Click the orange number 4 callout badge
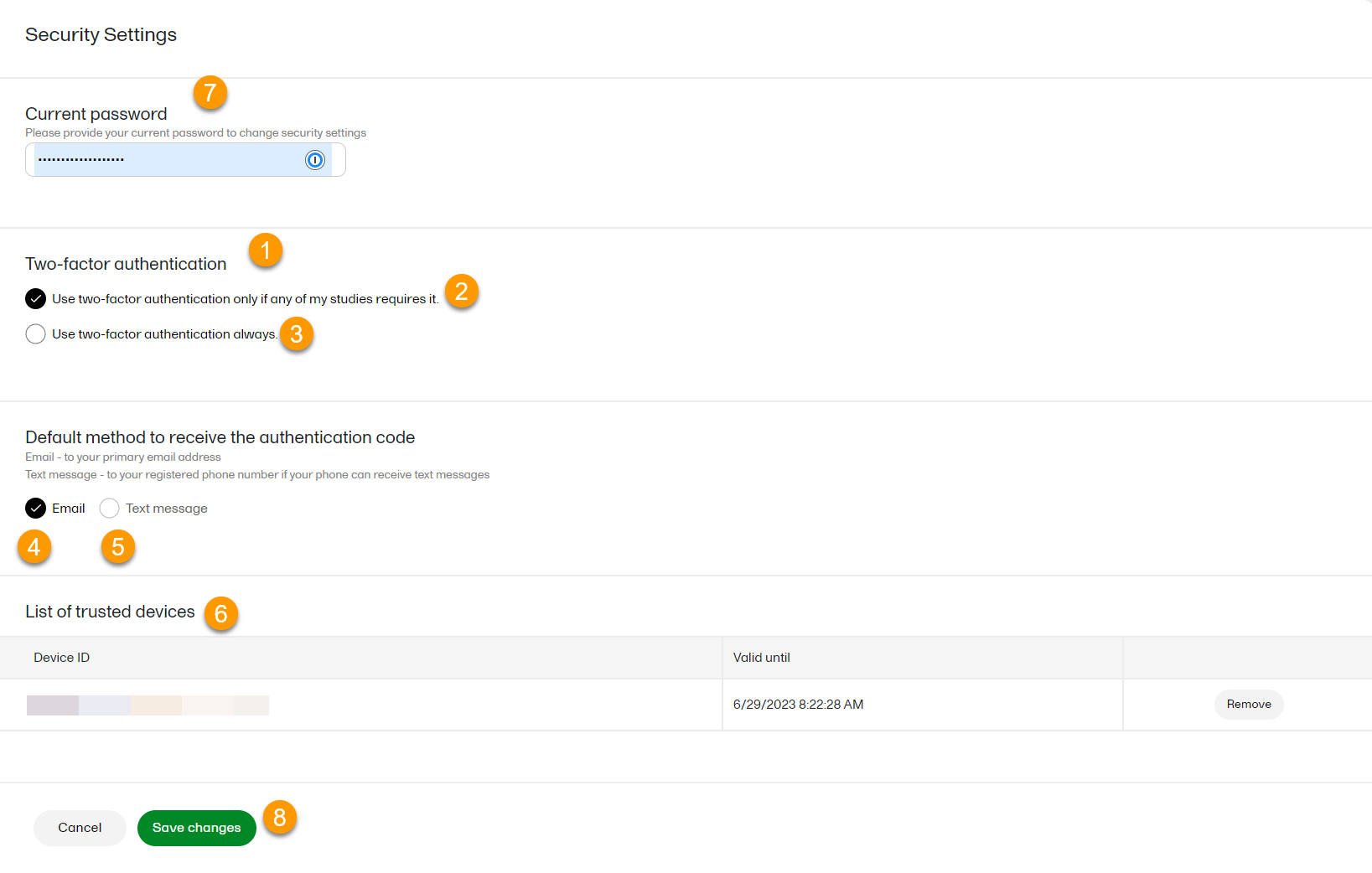The height and width of the screenshot is (873, 1372). [34, 547]
